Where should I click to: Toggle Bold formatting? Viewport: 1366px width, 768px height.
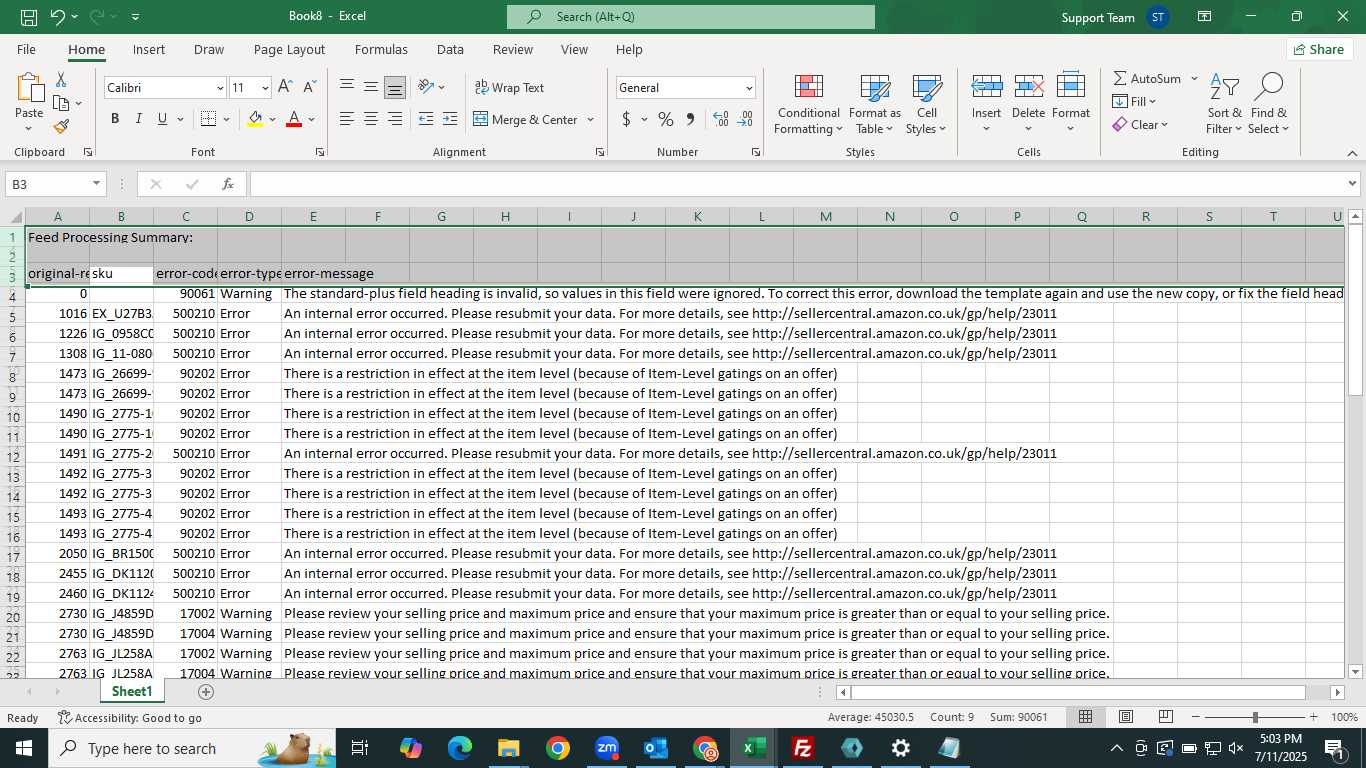point(115,119)
